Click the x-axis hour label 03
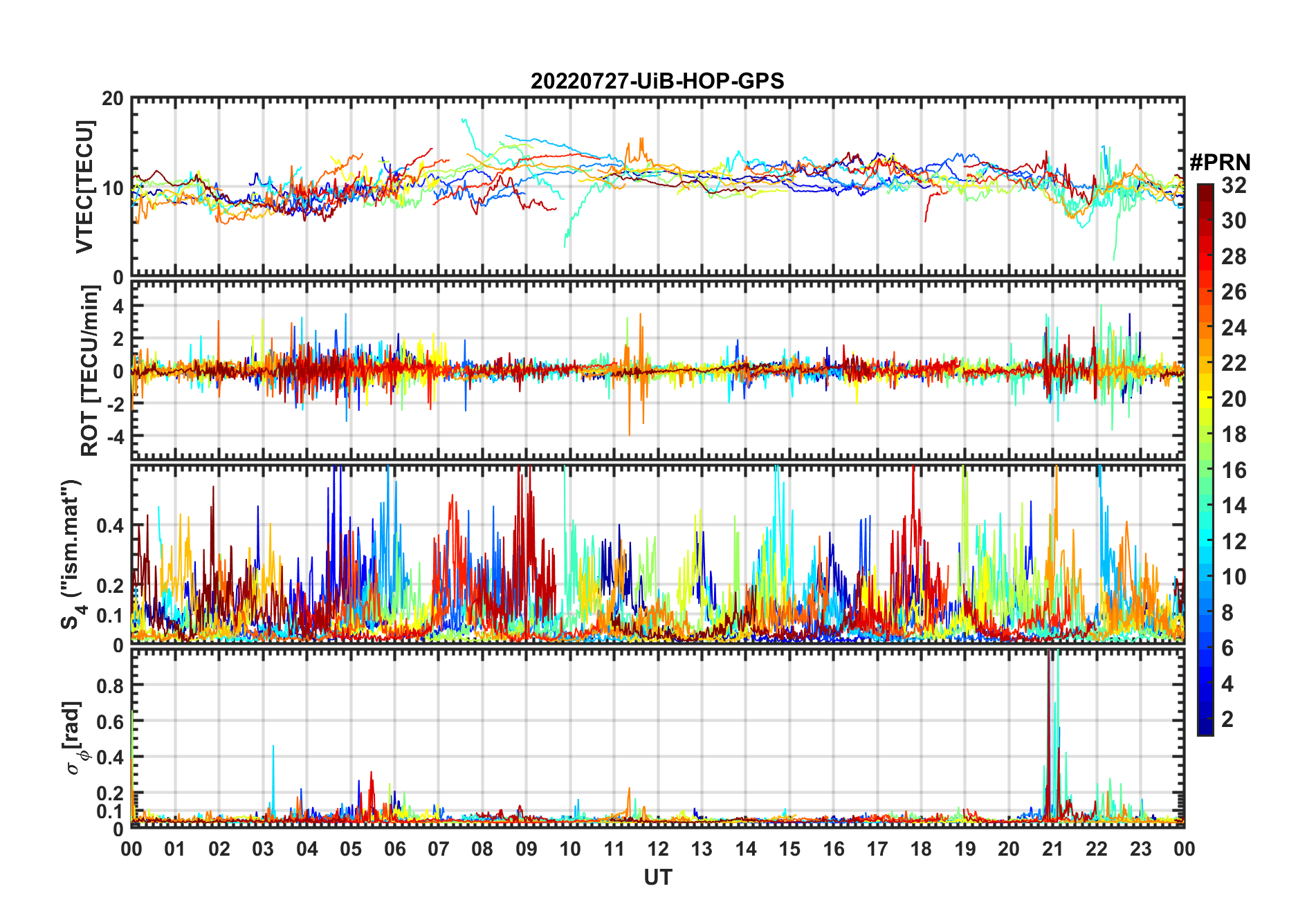This screenshot has width=1316, height=920. (x=263, y=849)
